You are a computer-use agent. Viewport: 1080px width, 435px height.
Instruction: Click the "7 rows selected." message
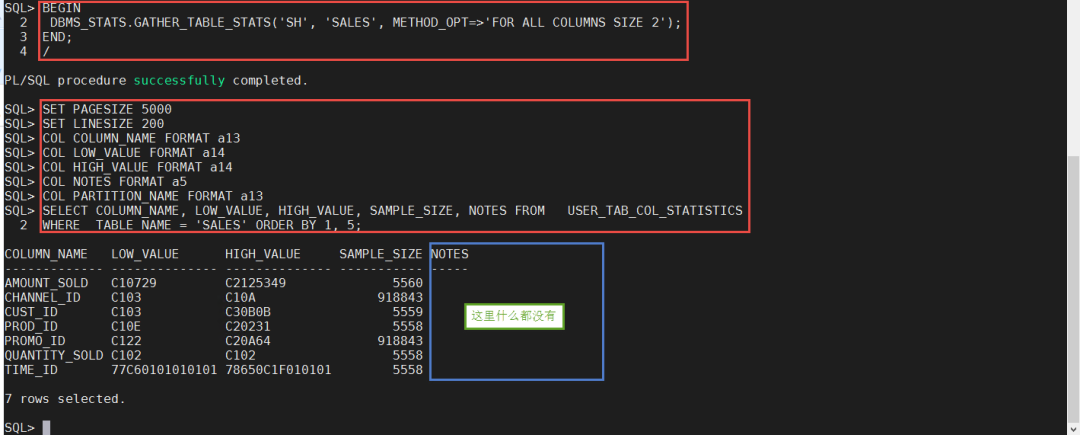tap(65, 399)
